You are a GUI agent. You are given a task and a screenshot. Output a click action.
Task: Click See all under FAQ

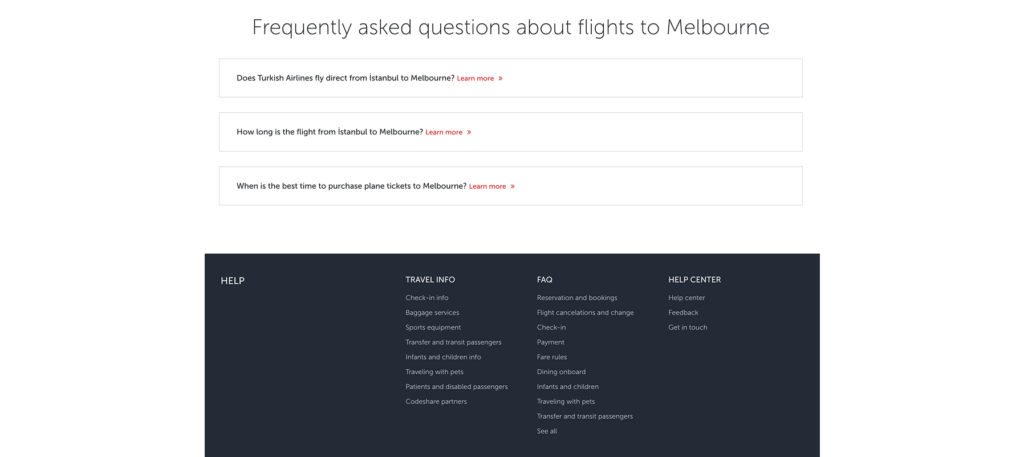547,432
